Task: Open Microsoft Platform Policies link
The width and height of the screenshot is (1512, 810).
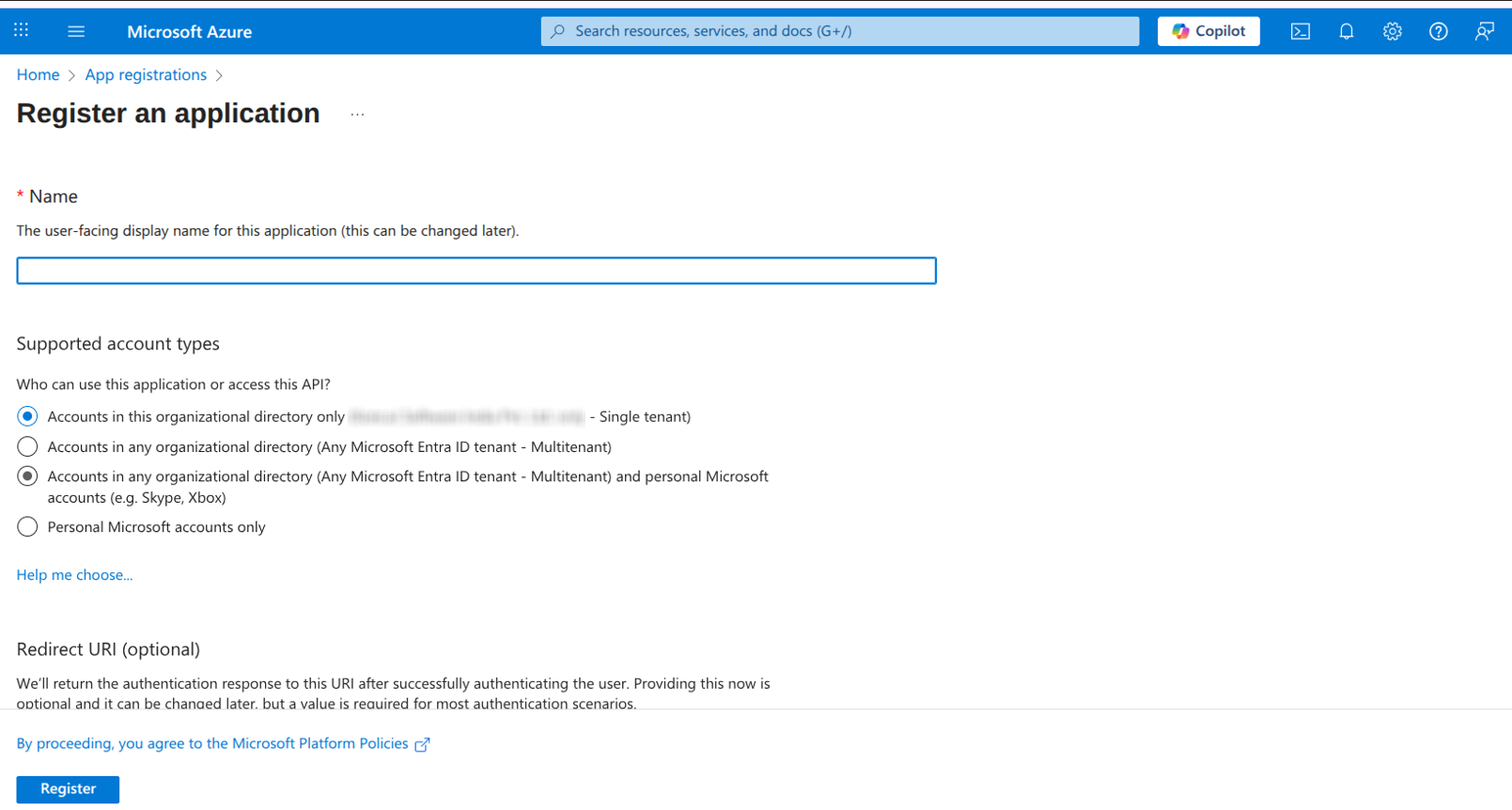Action: (x=212, y=743)
